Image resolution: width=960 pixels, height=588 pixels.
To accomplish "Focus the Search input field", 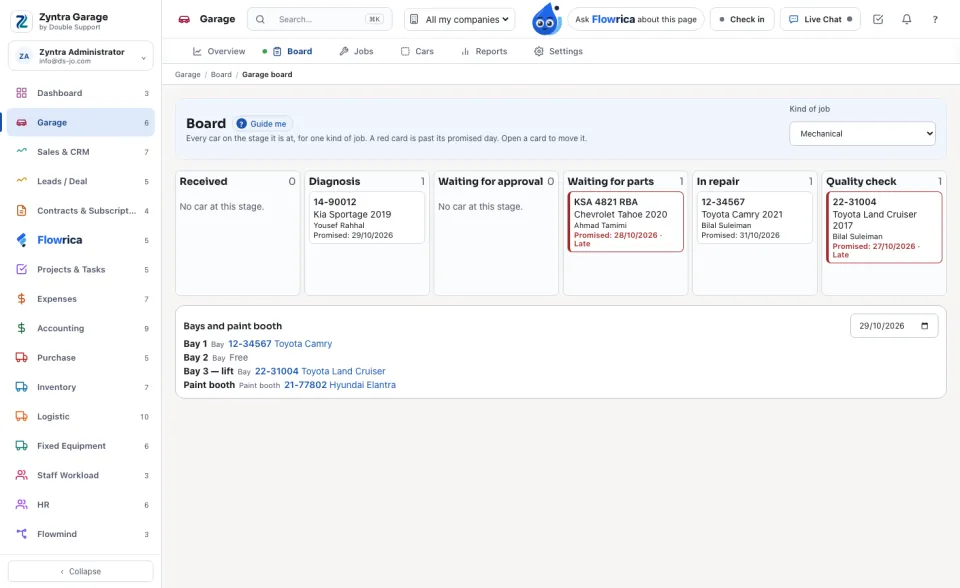I will pos(320,20).
